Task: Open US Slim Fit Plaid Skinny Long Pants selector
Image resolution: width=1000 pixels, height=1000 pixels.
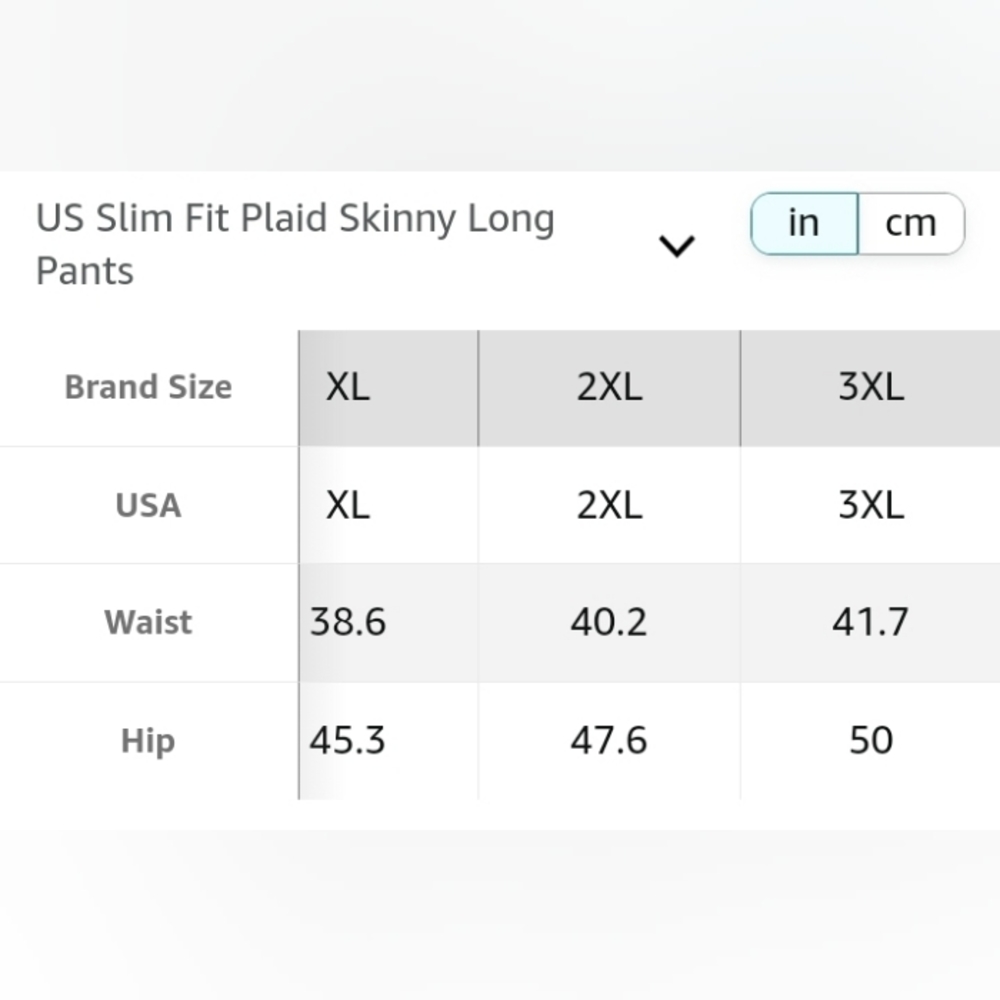Action: coord(295,244)
